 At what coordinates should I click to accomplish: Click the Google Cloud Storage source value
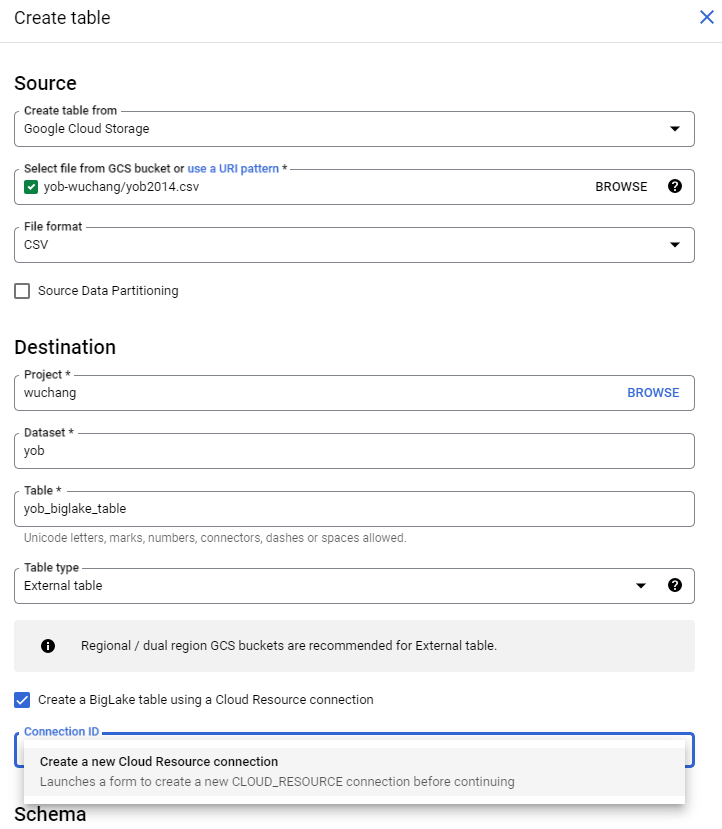point(87,129)
